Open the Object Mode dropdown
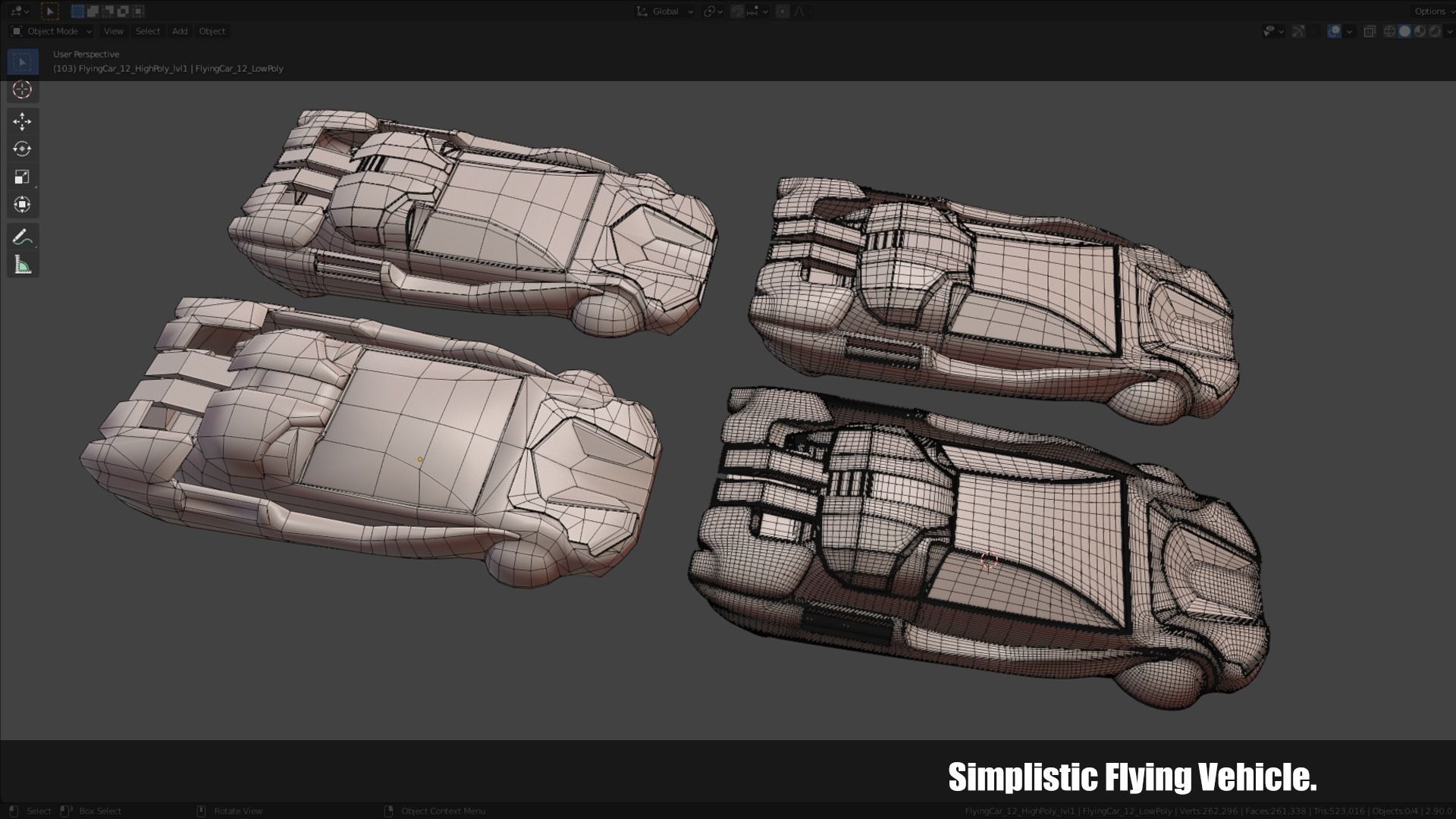This screenshot has height=819, width=1456. (x=52, y=31)
